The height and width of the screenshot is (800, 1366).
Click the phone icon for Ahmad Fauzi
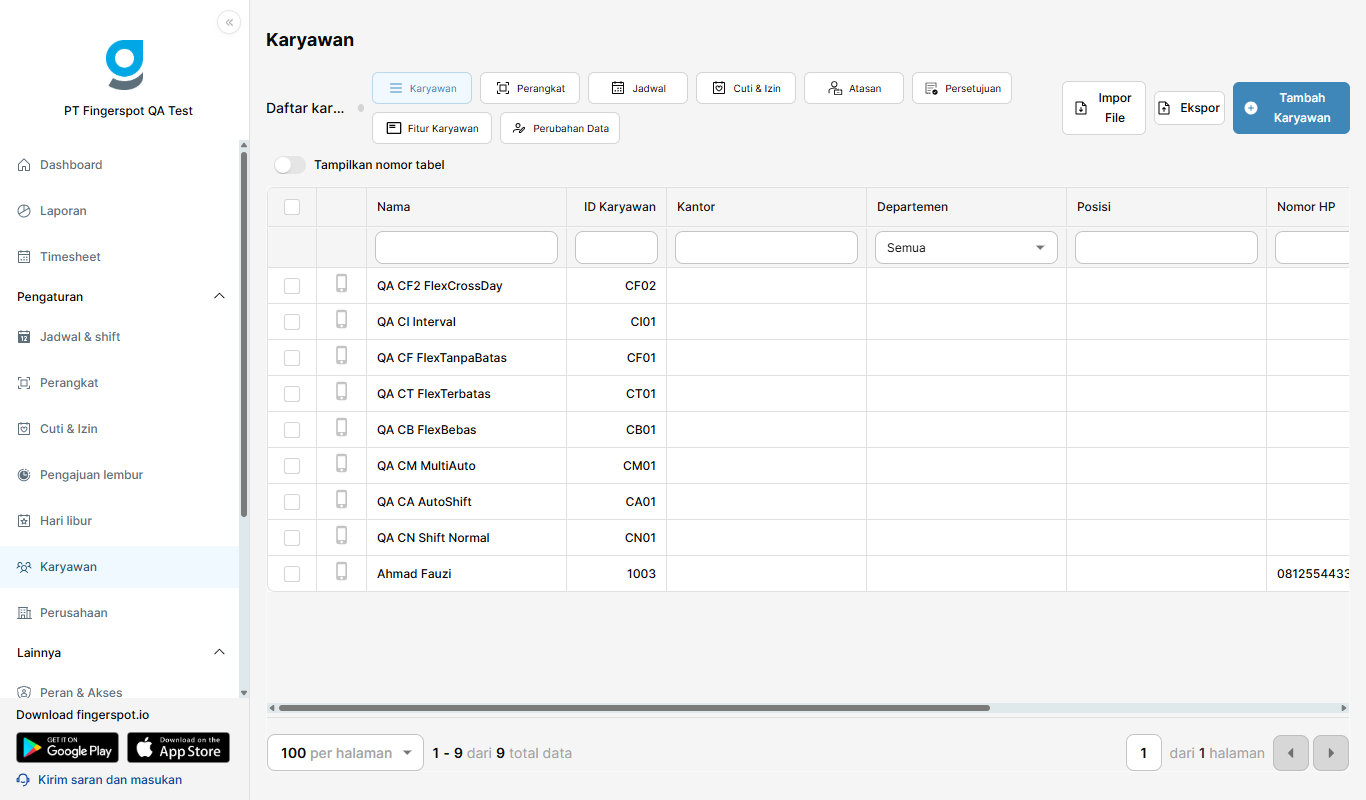(x=341, y=572)
